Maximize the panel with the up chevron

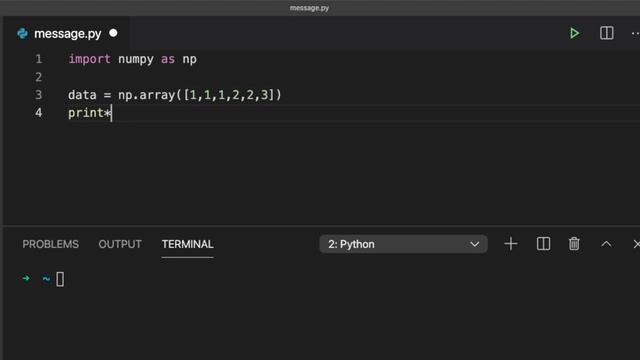606,244
